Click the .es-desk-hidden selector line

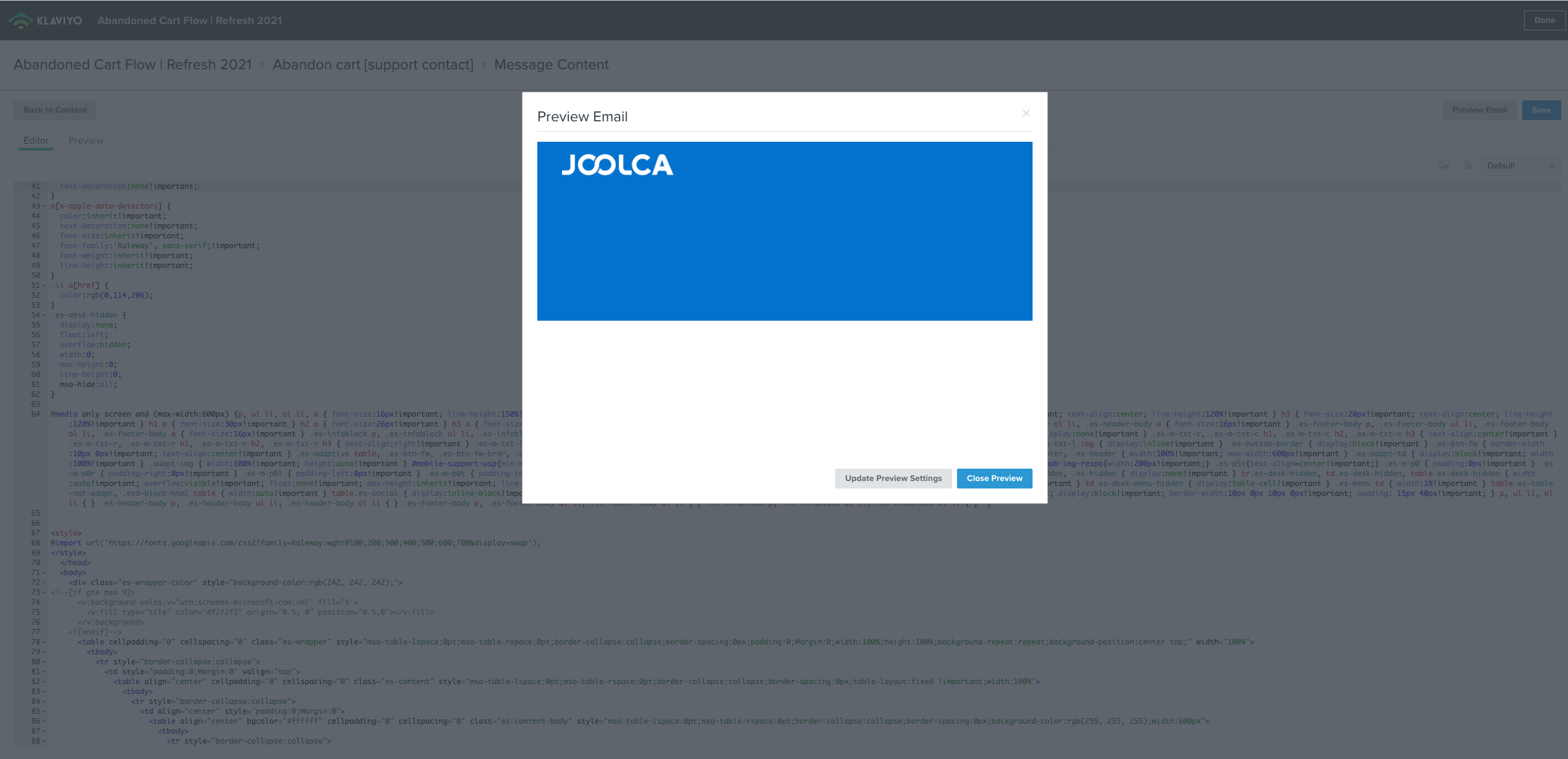(89, 315)
